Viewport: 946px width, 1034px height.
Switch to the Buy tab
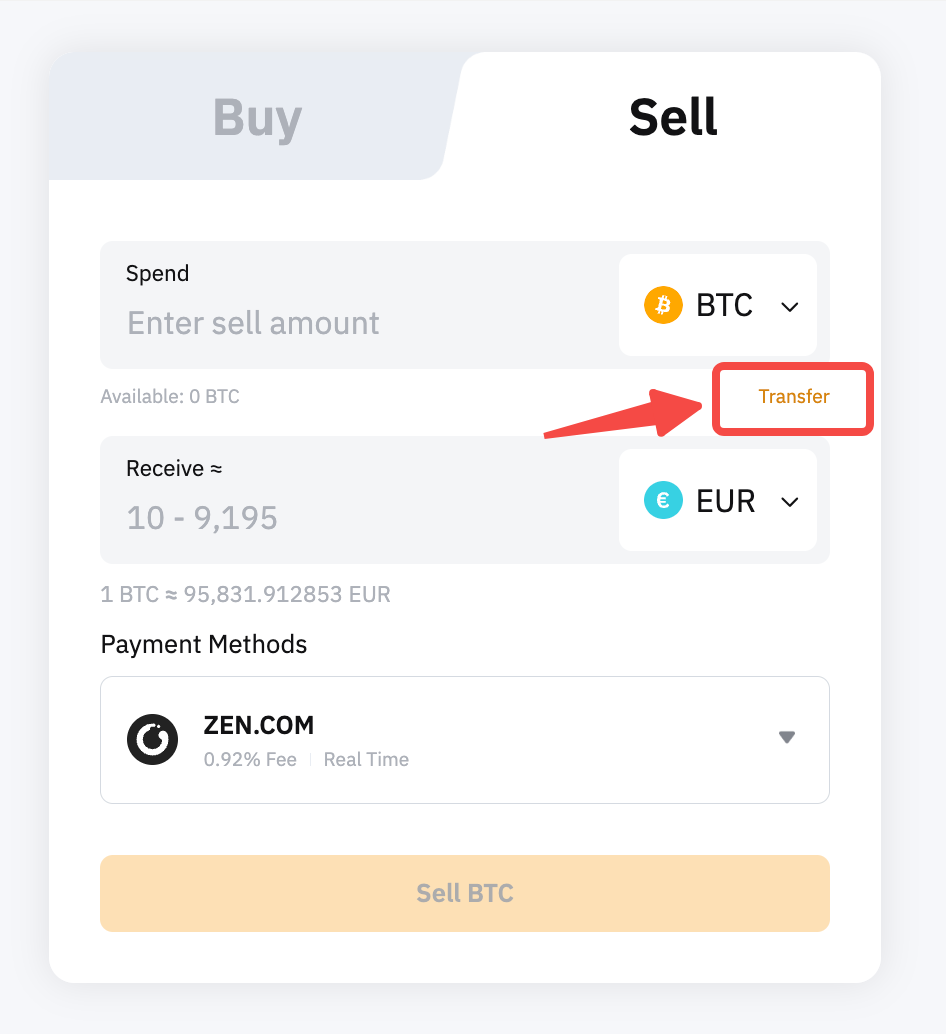click(x=257, y=118)
